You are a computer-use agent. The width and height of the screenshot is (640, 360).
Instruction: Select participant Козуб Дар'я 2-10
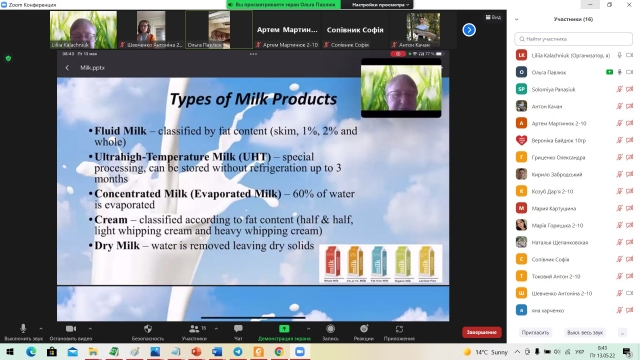[x=574, y=191]
